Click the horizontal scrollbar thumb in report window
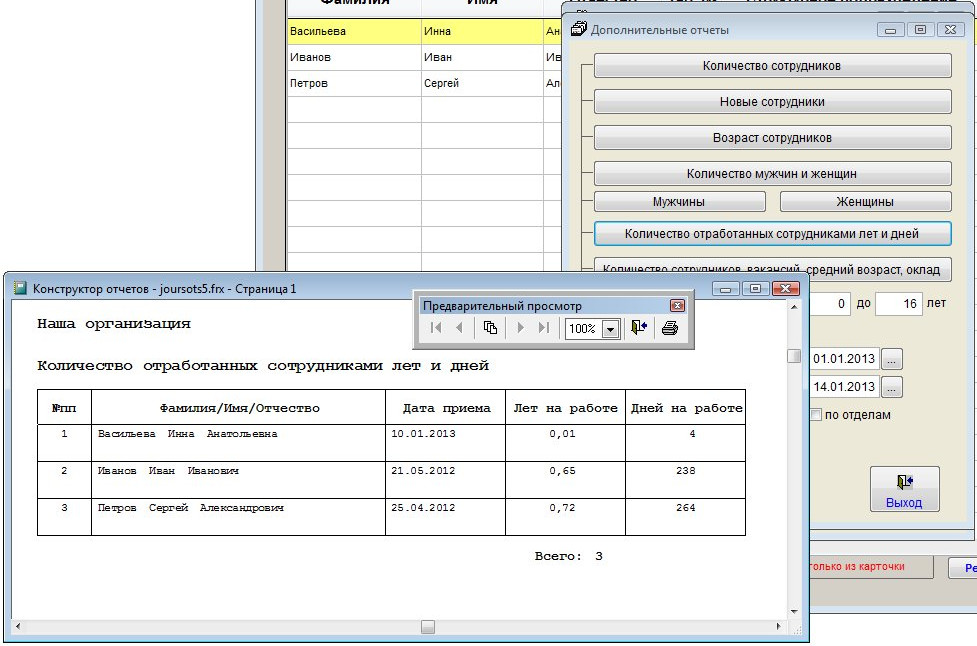The image size is (977, 646). tap(428, 627)
